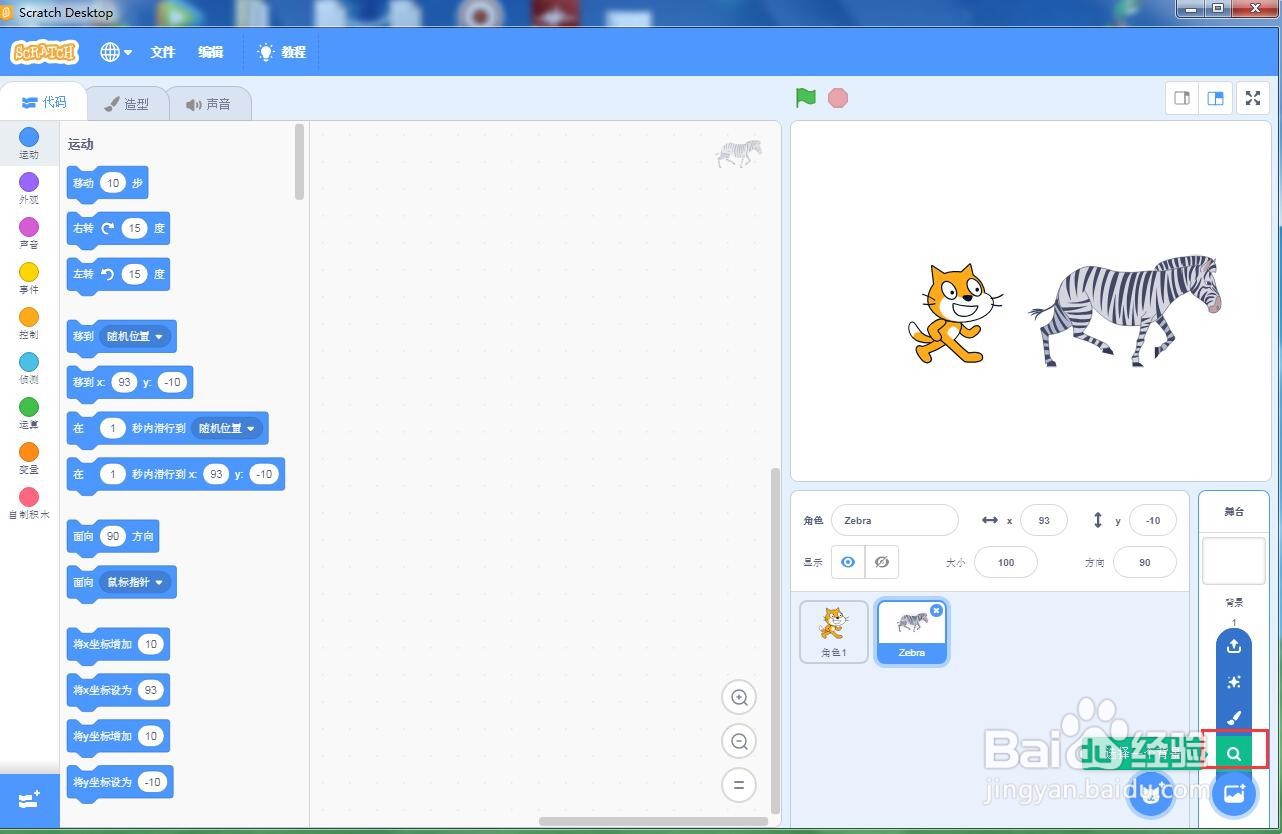Delete the Zebra sprite

pos(937,610)
